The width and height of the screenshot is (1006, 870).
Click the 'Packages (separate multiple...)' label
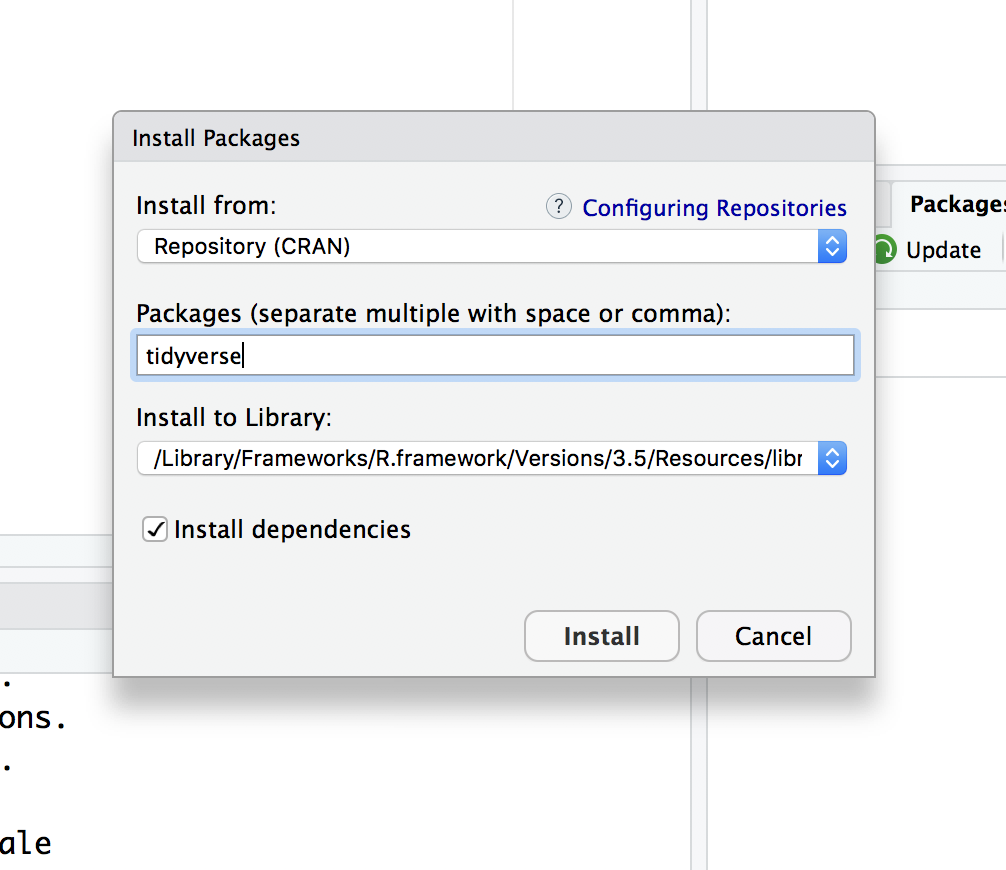[x=434, y=314]
